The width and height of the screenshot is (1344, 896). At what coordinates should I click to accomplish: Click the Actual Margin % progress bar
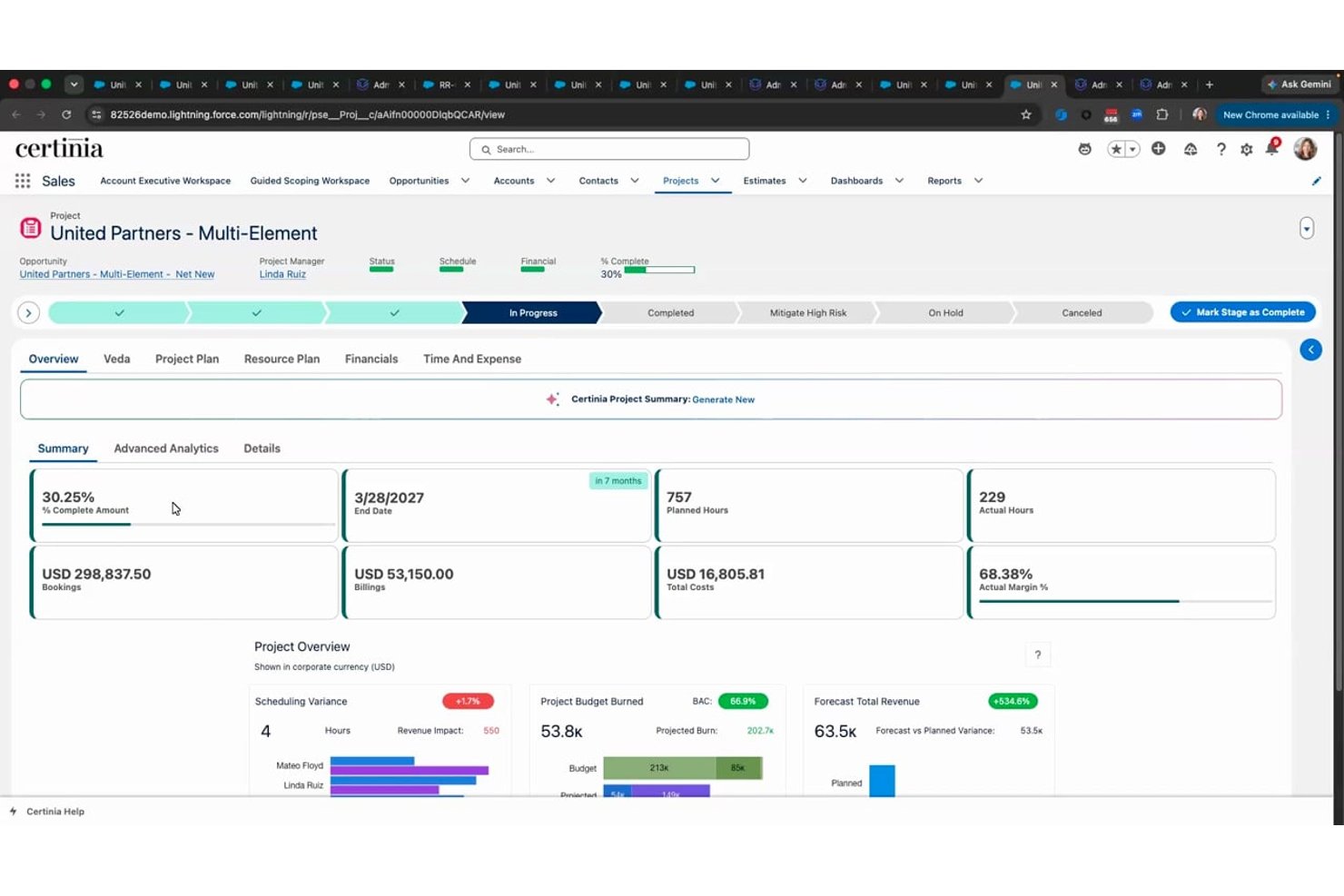pos(1126,601)
